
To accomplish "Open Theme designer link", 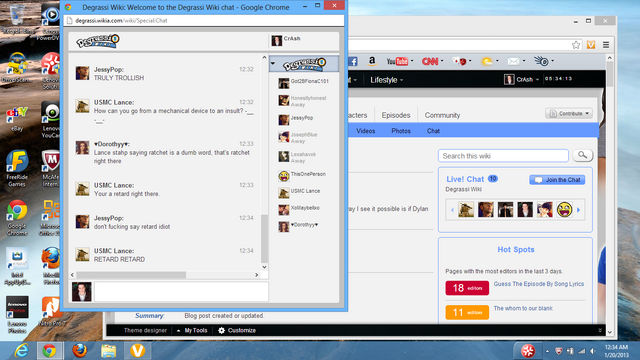I will click(x=145, y=330).
